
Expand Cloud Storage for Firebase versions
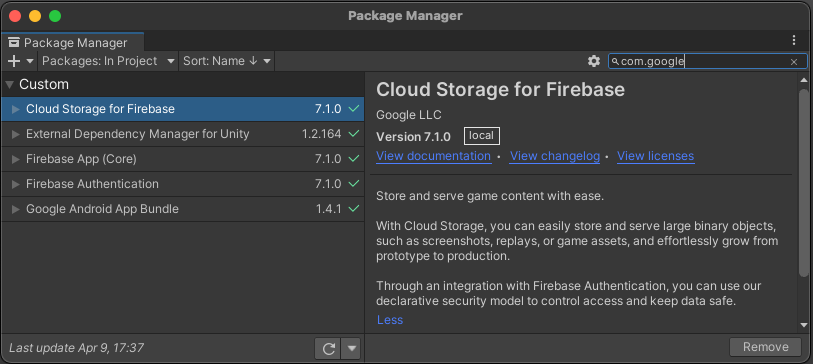click(x=16, y=109)
